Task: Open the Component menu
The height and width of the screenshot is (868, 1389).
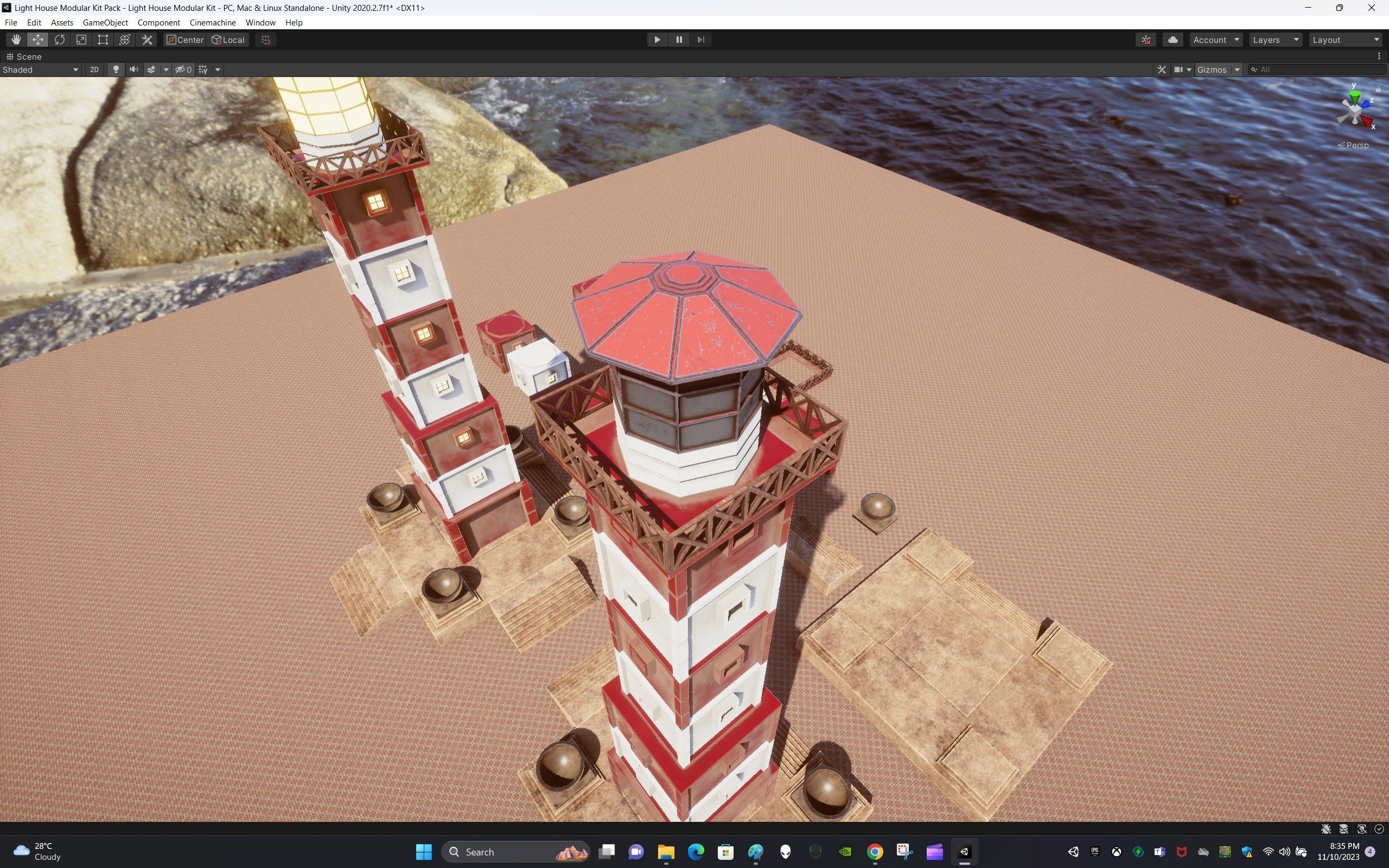Action: click(x=159, y=22)
